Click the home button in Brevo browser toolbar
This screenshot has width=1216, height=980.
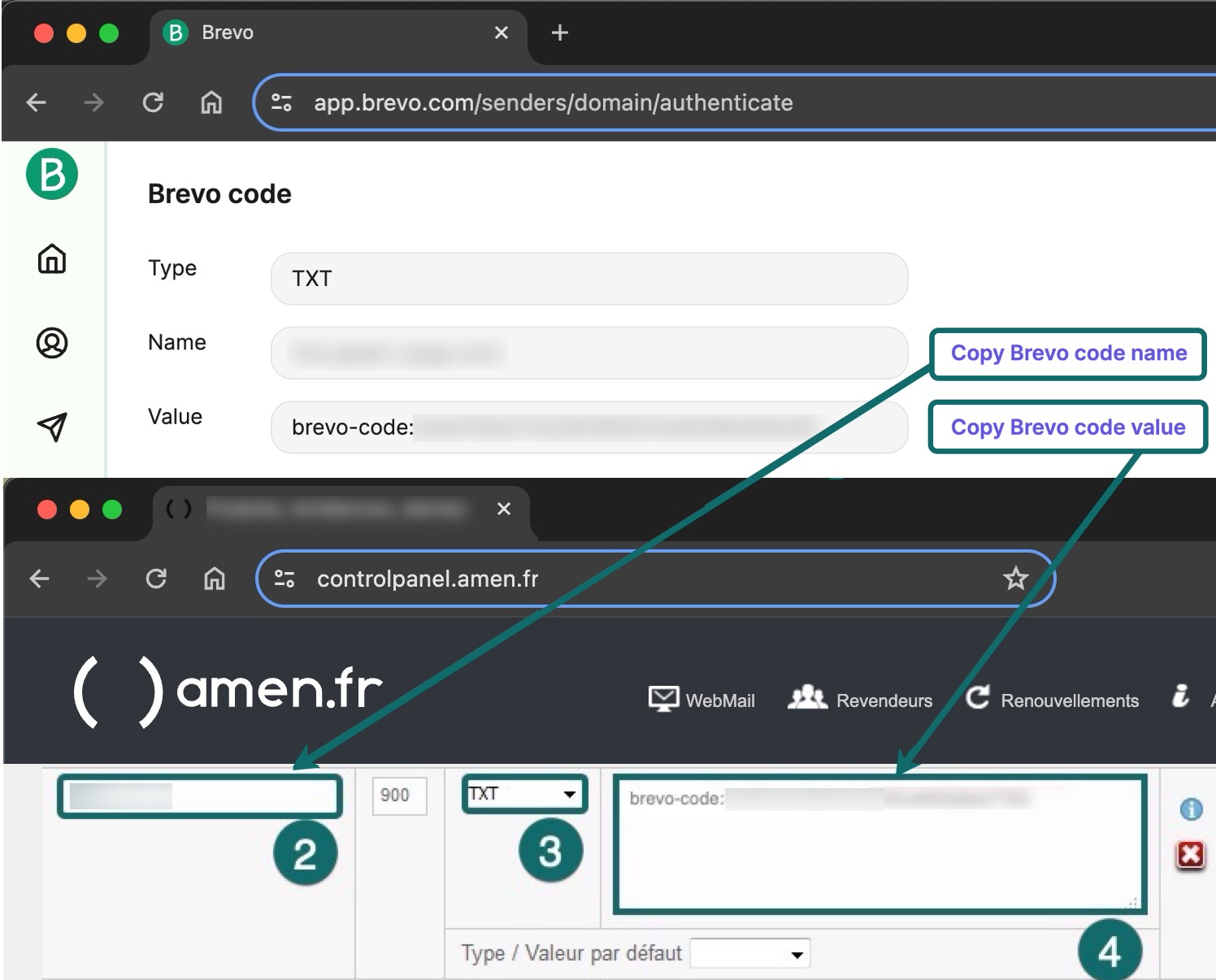211,102
